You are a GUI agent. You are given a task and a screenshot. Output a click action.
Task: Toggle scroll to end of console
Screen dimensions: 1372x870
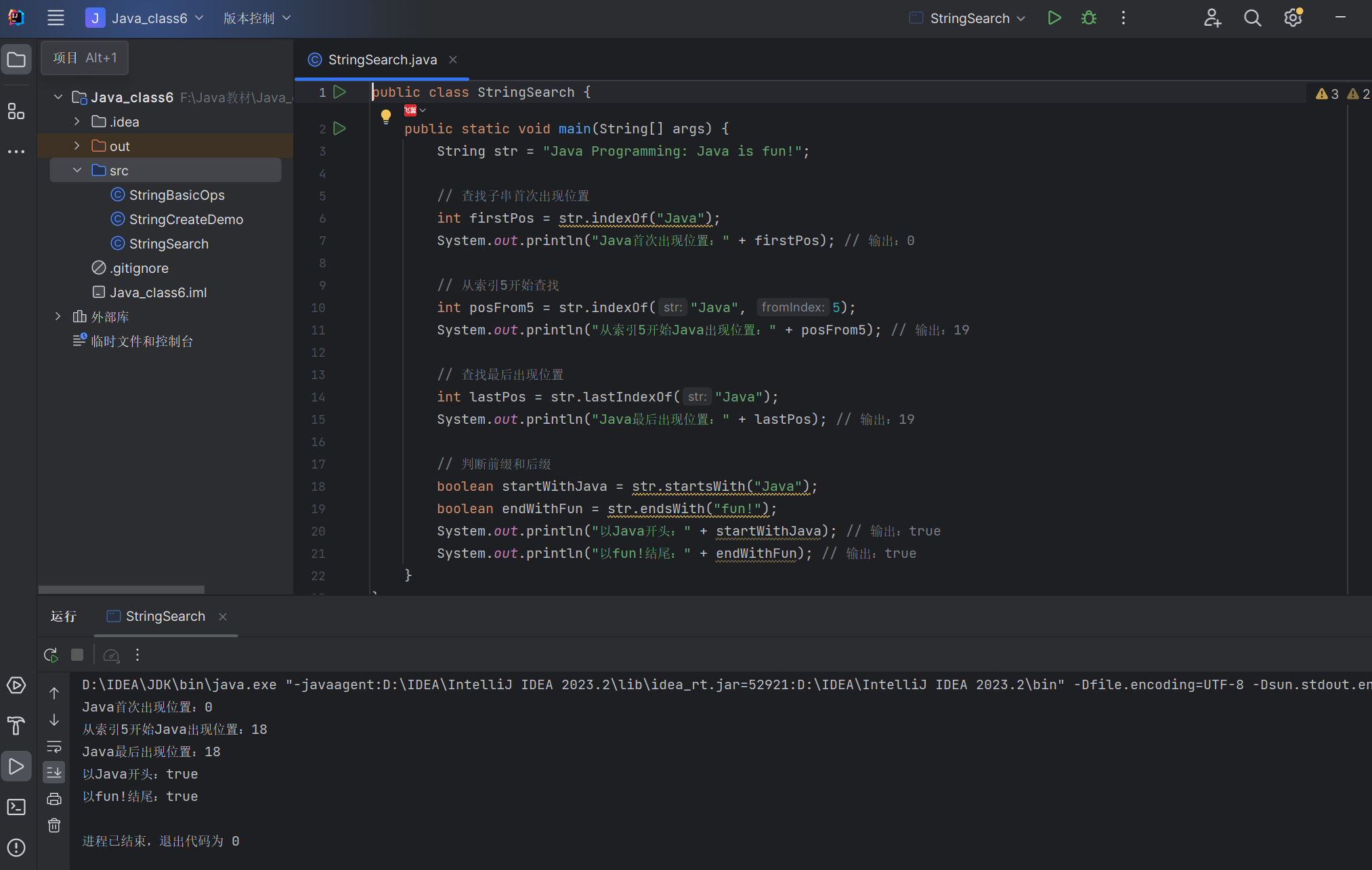coord(54,772)
